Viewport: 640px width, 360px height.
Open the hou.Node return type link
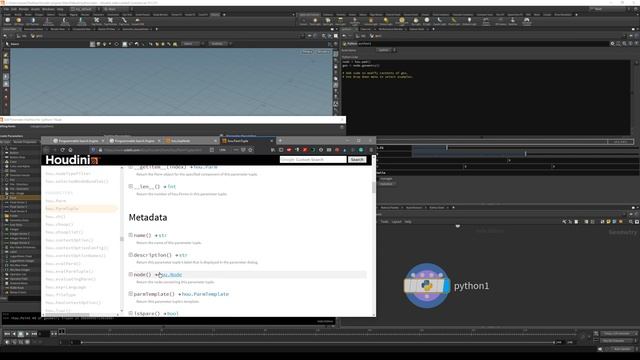pos(170,275)
